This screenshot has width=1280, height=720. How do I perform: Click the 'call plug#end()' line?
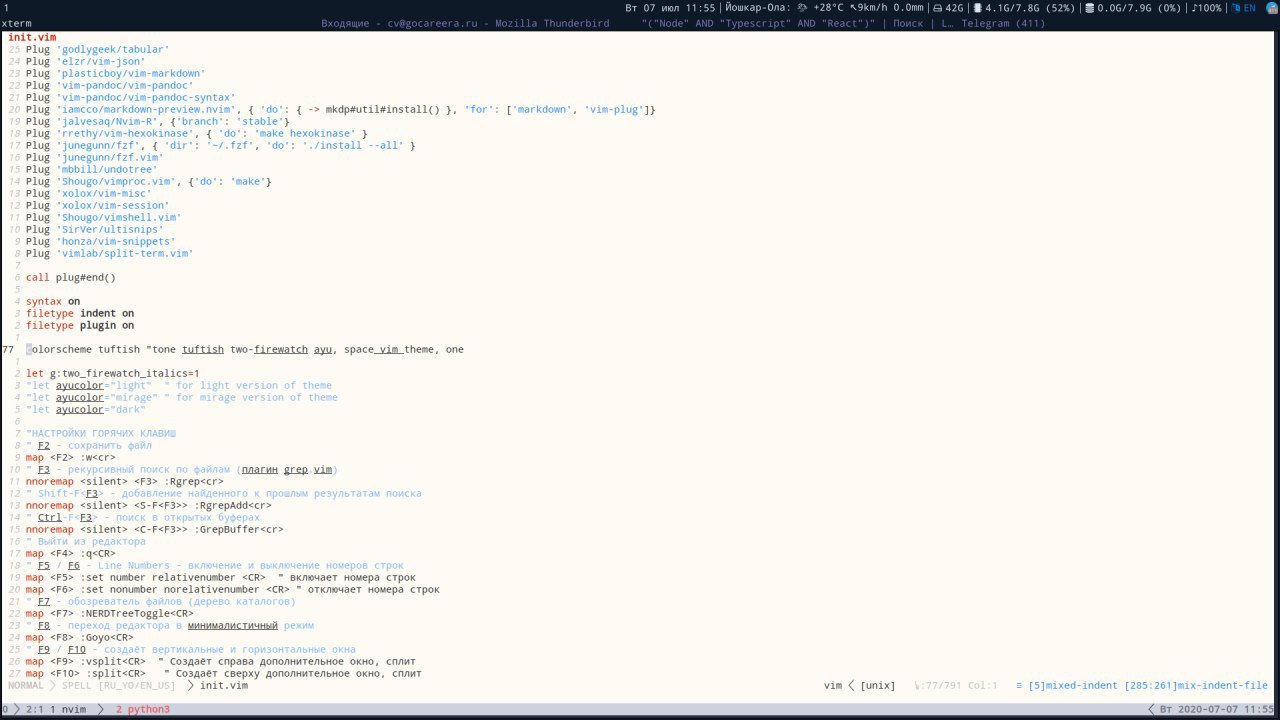[71, 277]
